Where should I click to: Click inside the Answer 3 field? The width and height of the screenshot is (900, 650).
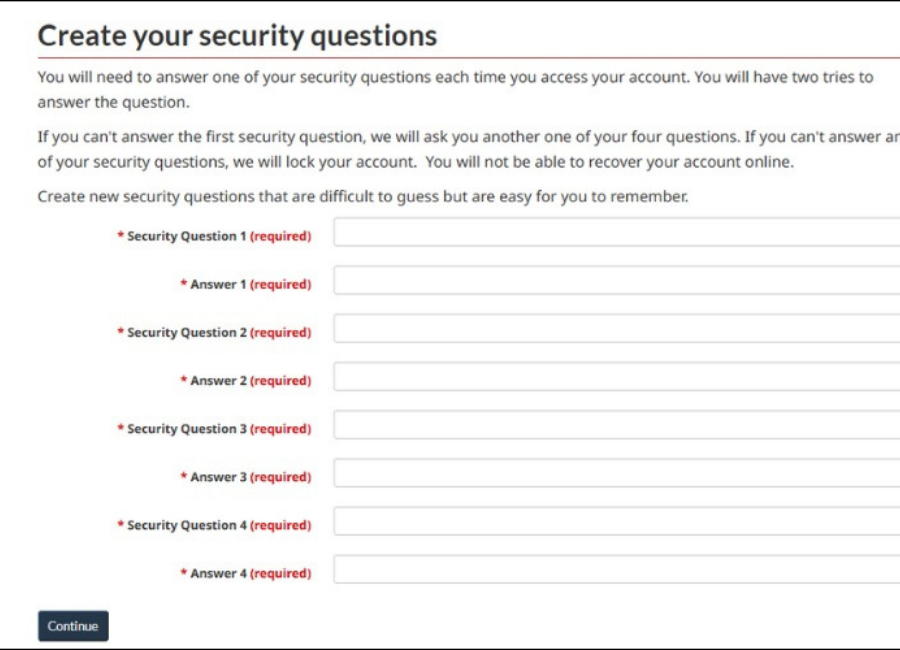[x=616, y=473]
